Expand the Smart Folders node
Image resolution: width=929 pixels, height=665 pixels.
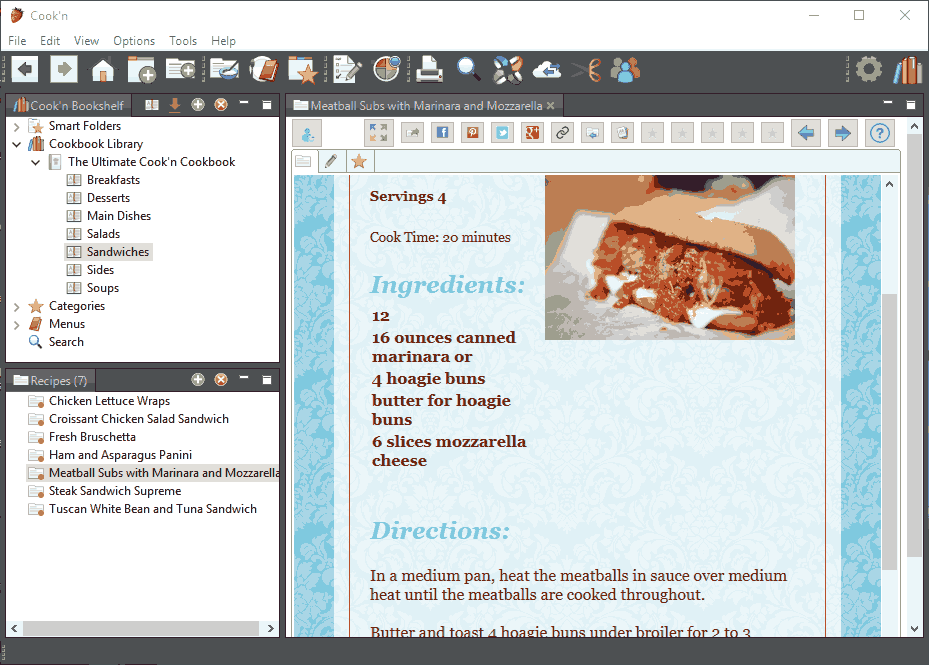[x=17, y=126]
